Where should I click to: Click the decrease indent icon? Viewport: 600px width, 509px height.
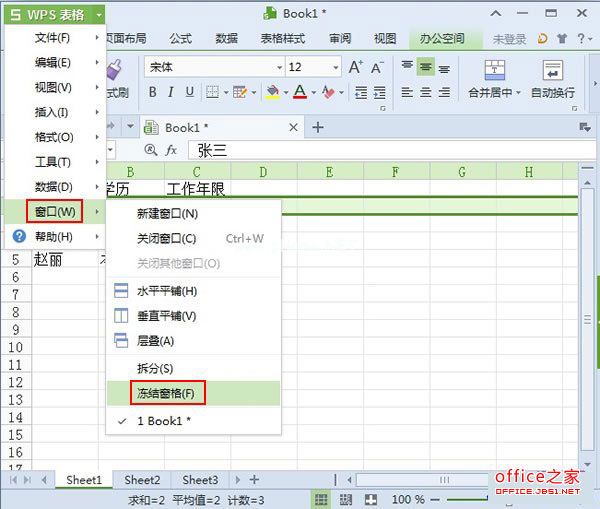coord(361,92)
